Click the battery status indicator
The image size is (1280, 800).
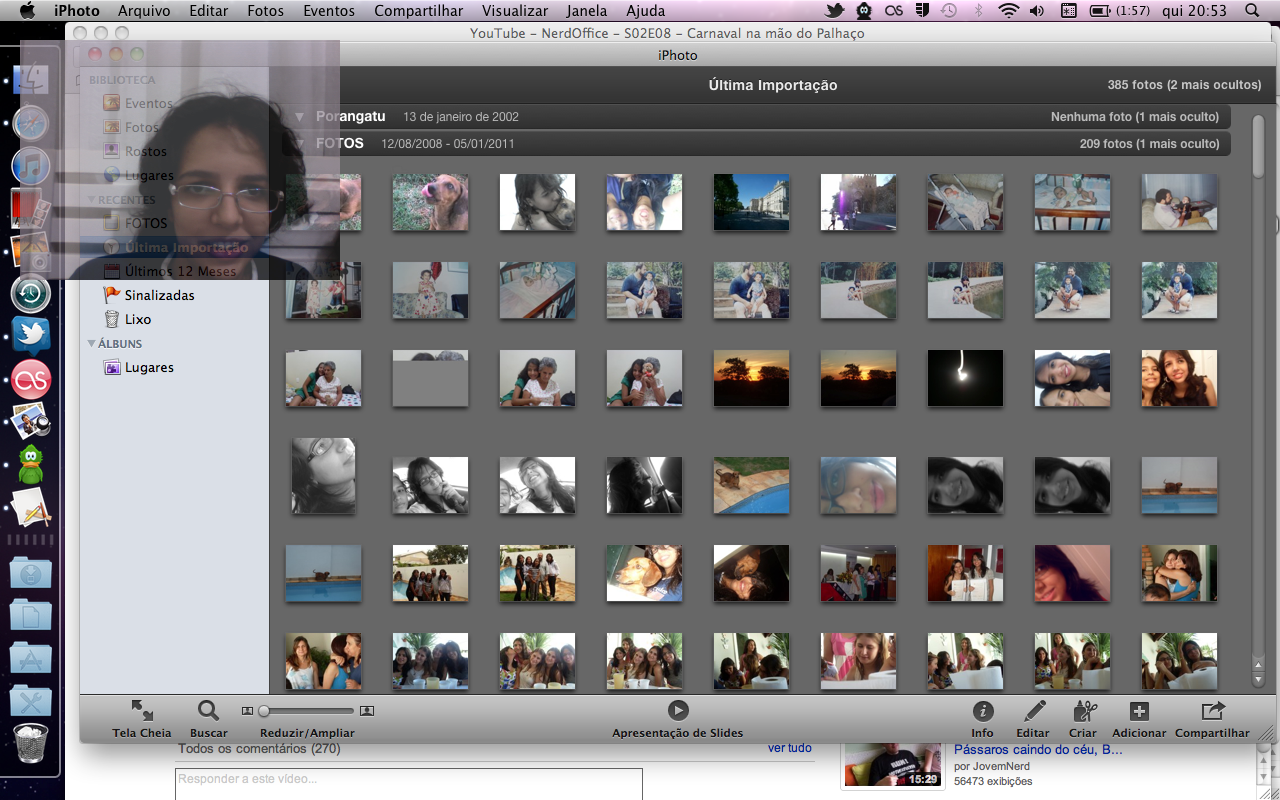pos(1118,11)
